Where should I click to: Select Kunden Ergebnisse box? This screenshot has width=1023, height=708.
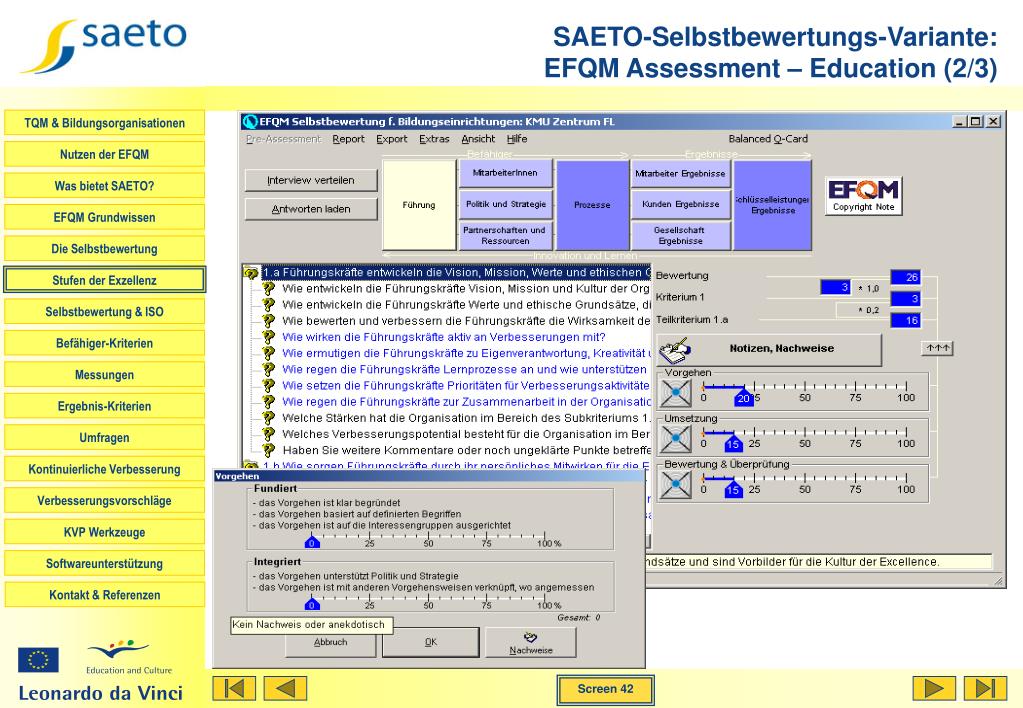pyautogui.click(x=680, y=204)
